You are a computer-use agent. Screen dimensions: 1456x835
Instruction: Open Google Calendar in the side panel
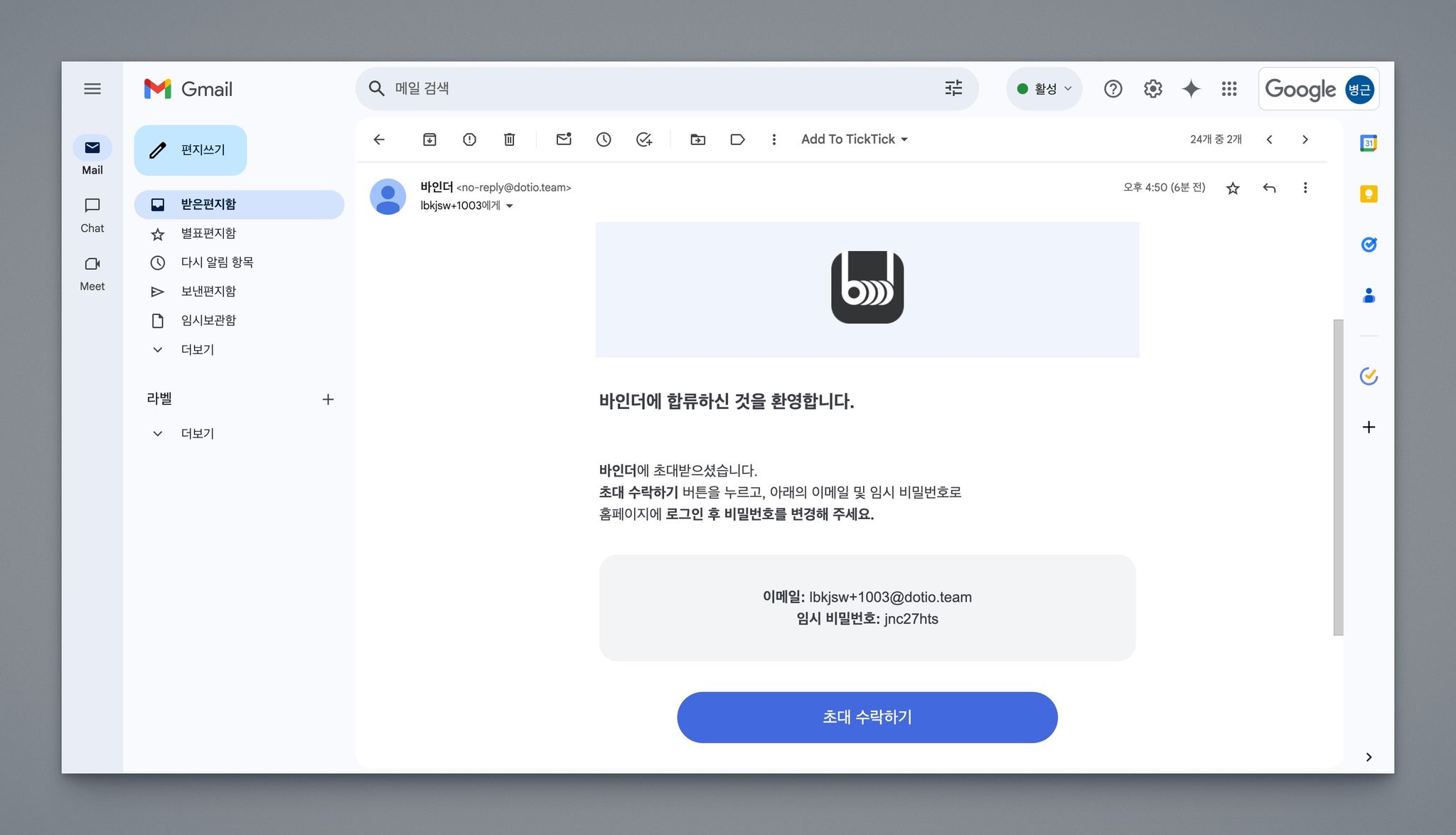(1369, 143)
